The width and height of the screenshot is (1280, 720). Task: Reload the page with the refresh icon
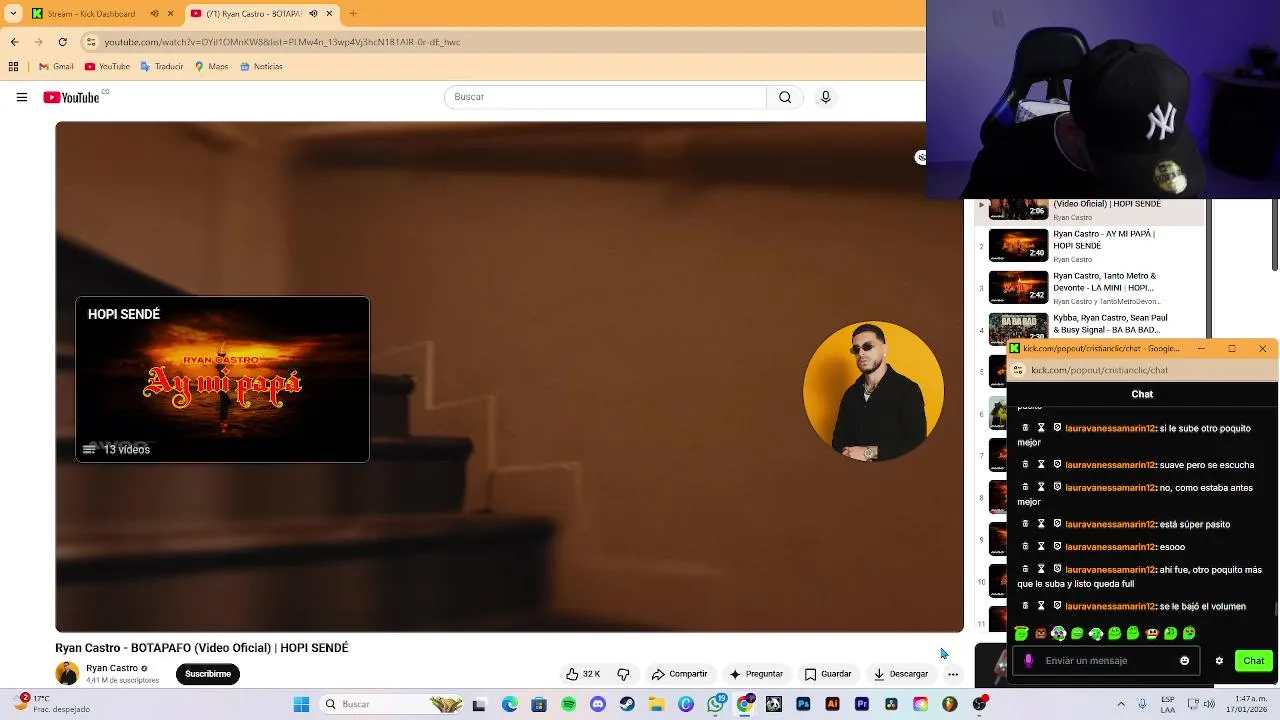coord(62,42)
